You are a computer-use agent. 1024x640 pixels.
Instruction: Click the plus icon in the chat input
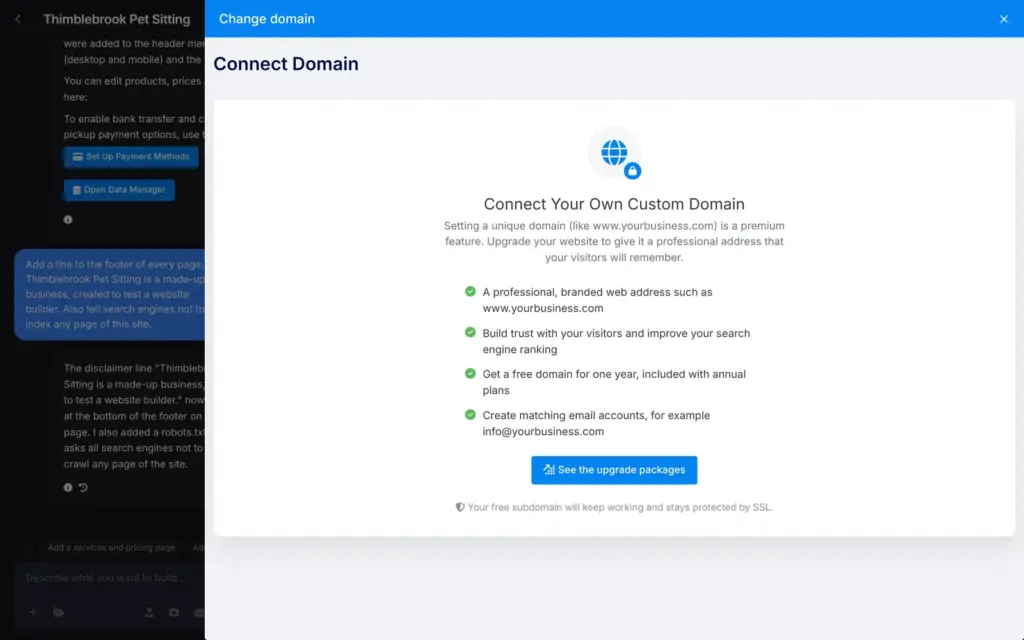point(33,612)
